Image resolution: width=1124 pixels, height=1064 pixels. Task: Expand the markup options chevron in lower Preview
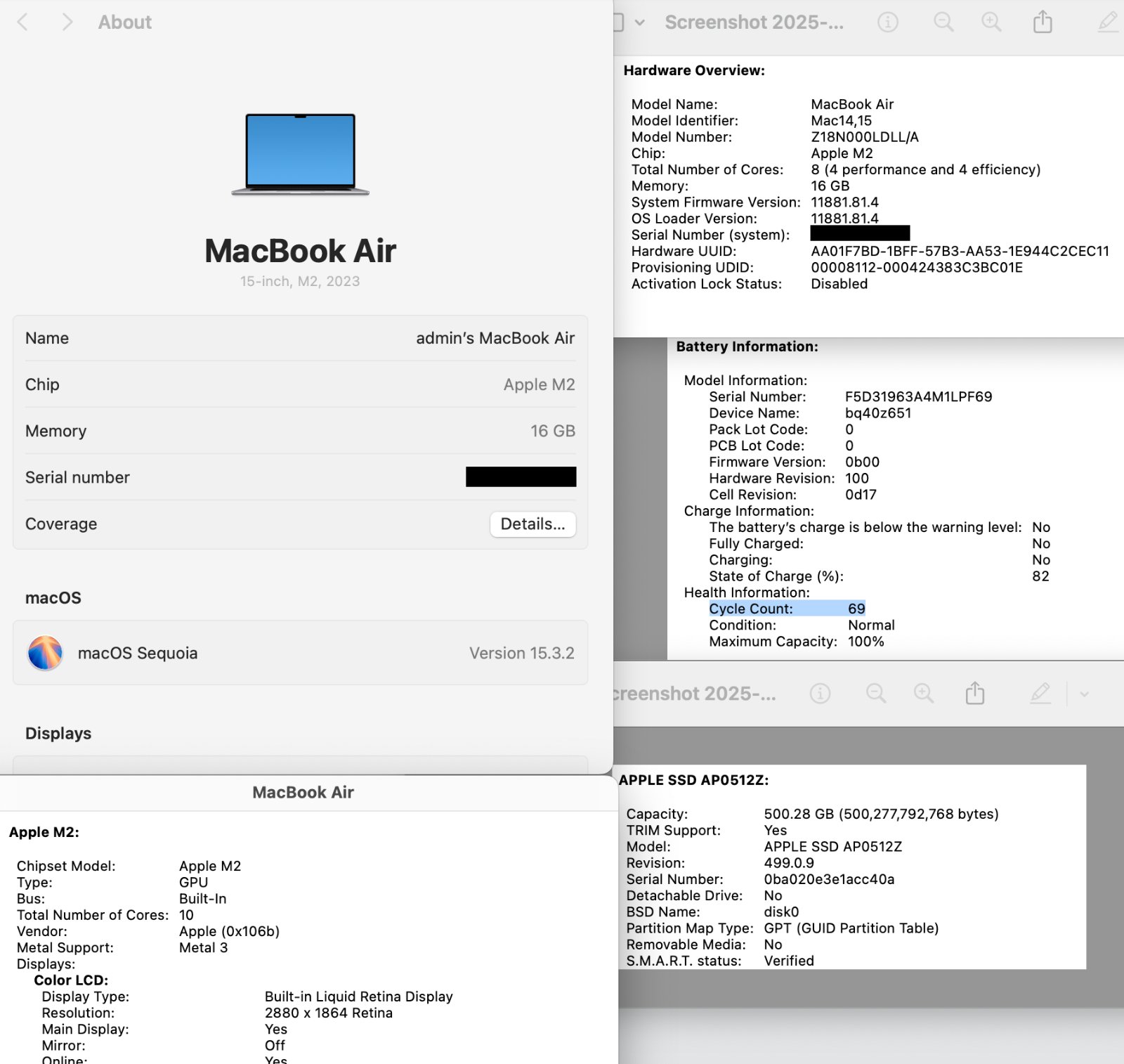[1085, 694]
